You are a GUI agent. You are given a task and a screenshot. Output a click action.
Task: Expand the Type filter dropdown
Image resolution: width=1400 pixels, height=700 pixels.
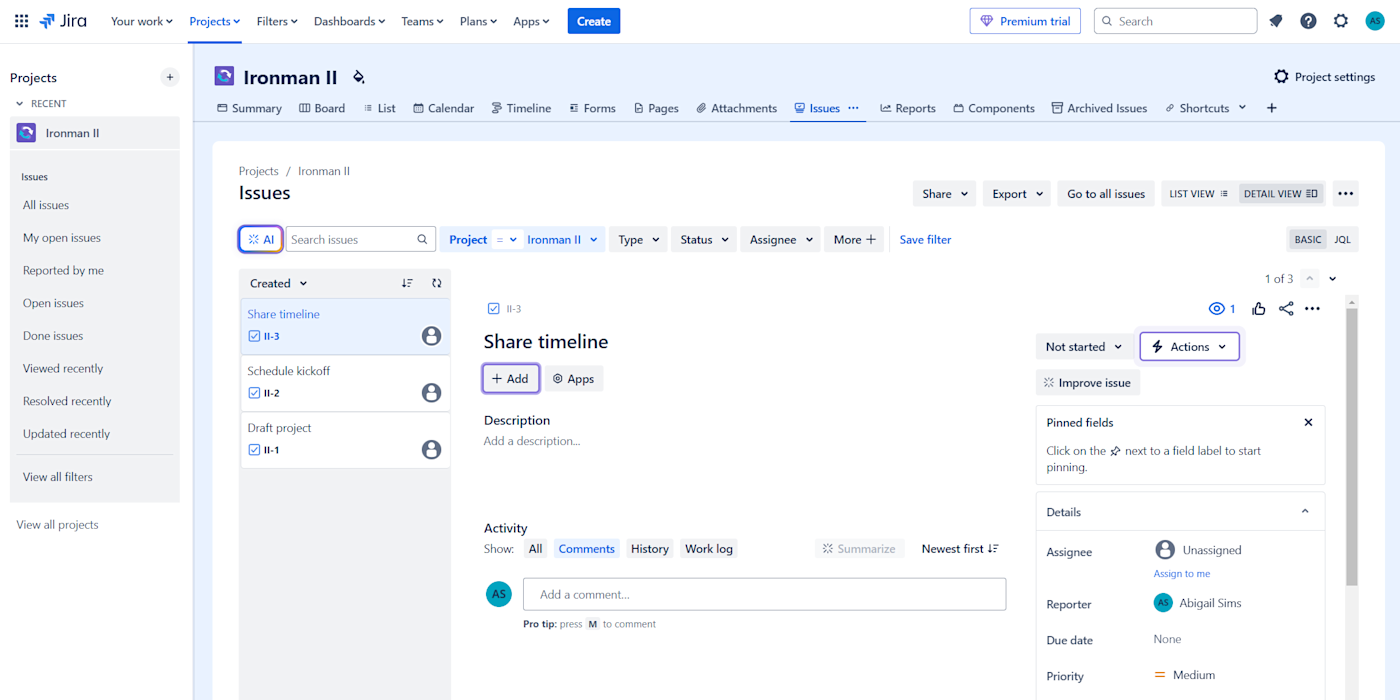(639, 240)
